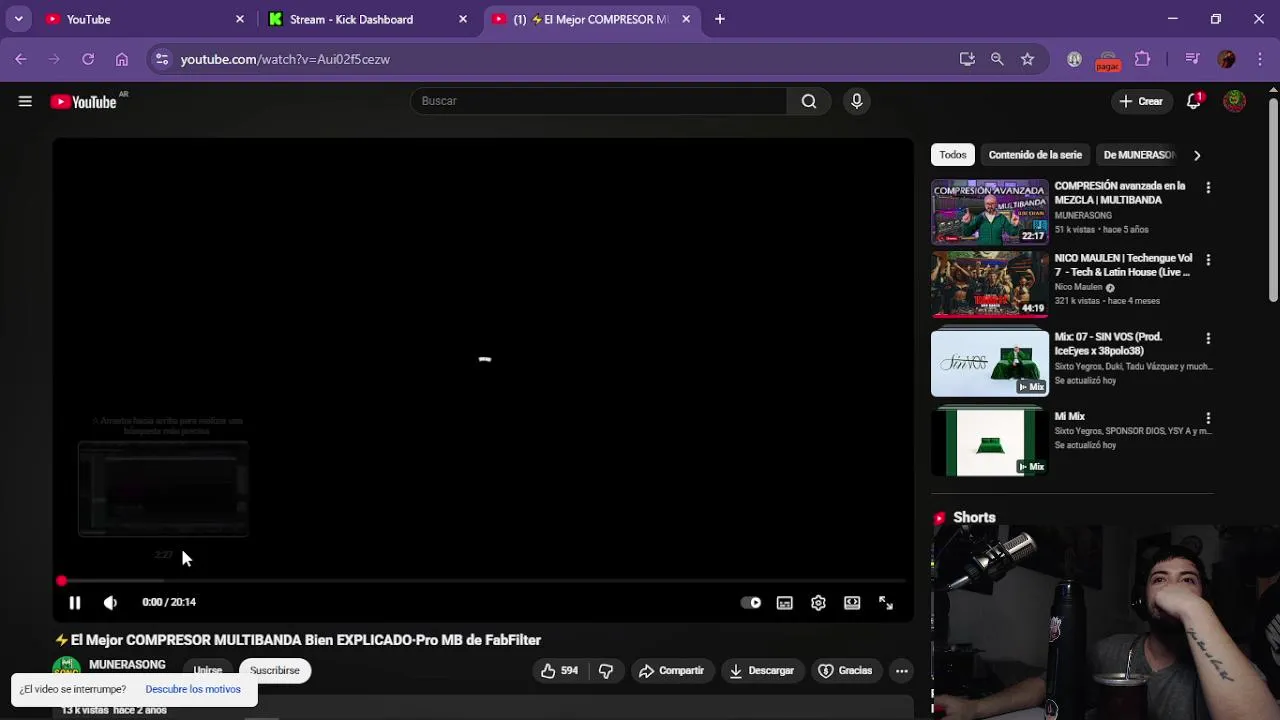Click the install/cast screen icon in address bar
Screen dimensions: 1280x720
click(967, 59)
